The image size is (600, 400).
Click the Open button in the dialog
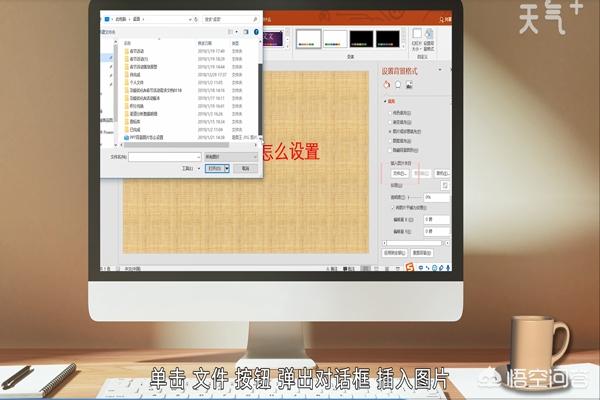coord(215,168)
